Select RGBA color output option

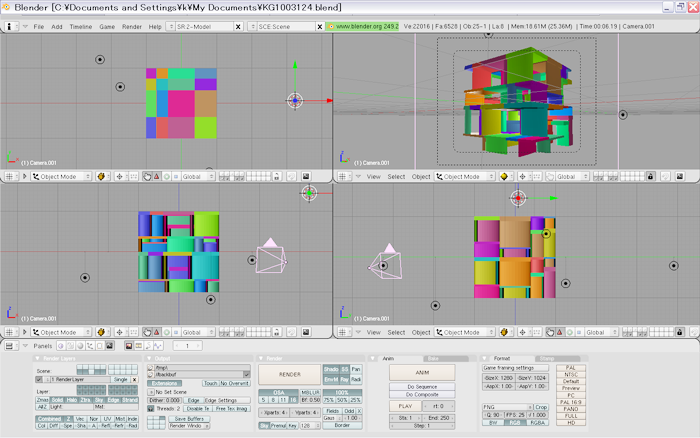pyautogui.click(x=537, y=422)
